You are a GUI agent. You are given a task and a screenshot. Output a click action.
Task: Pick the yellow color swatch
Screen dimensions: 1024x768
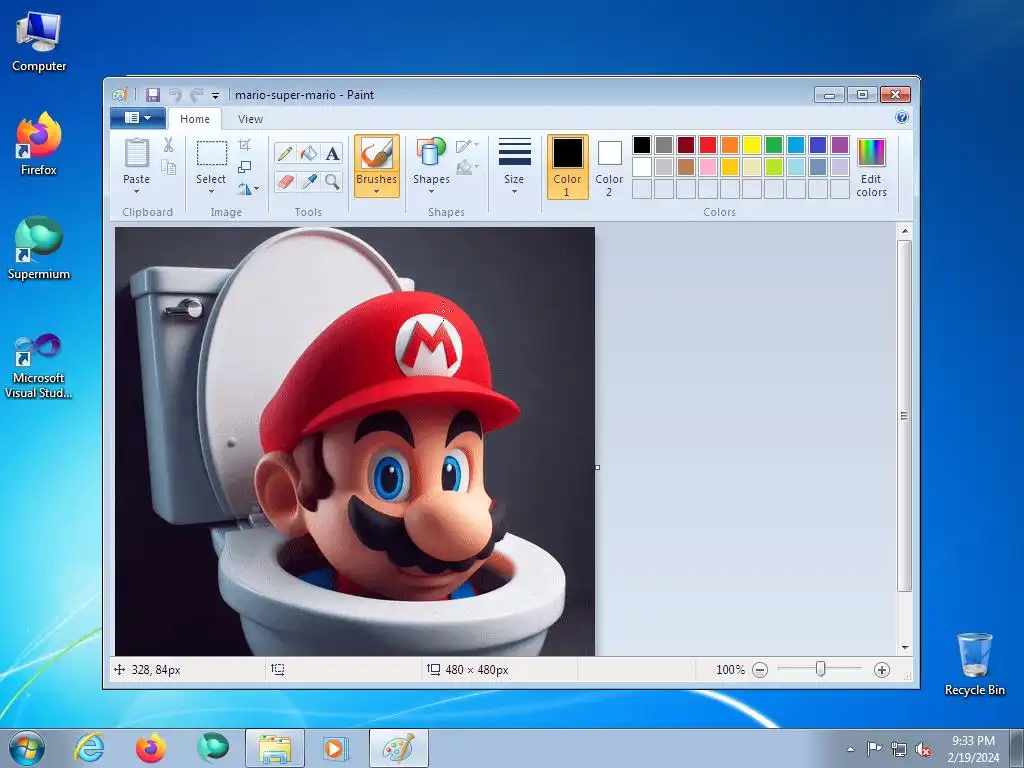point(752,144)
